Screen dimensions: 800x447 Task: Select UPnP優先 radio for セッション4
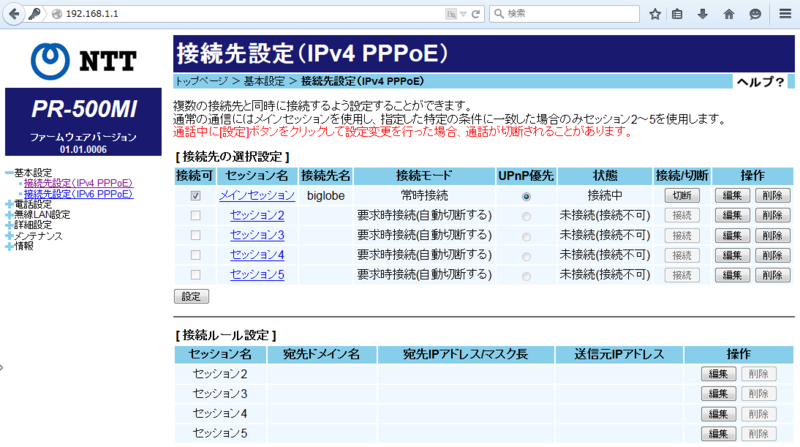coord(526,257)
